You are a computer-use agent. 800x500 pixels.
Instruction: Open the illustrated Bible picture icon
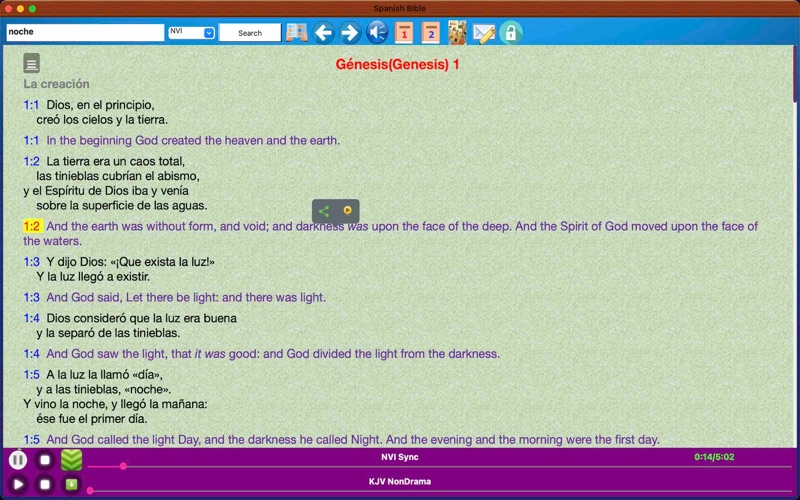[x=457, y=33]
